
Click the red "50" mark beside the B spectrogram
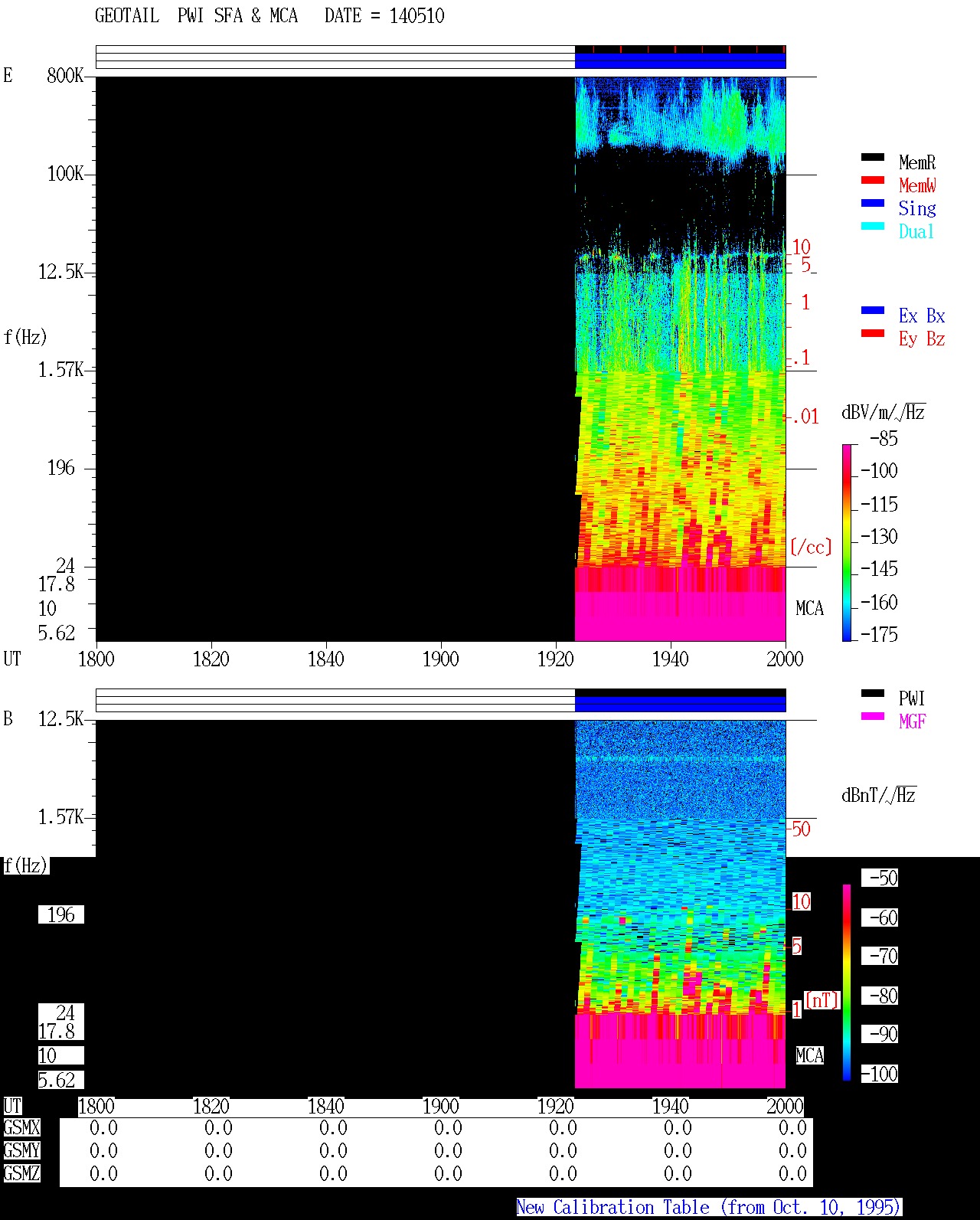point(801,829)
